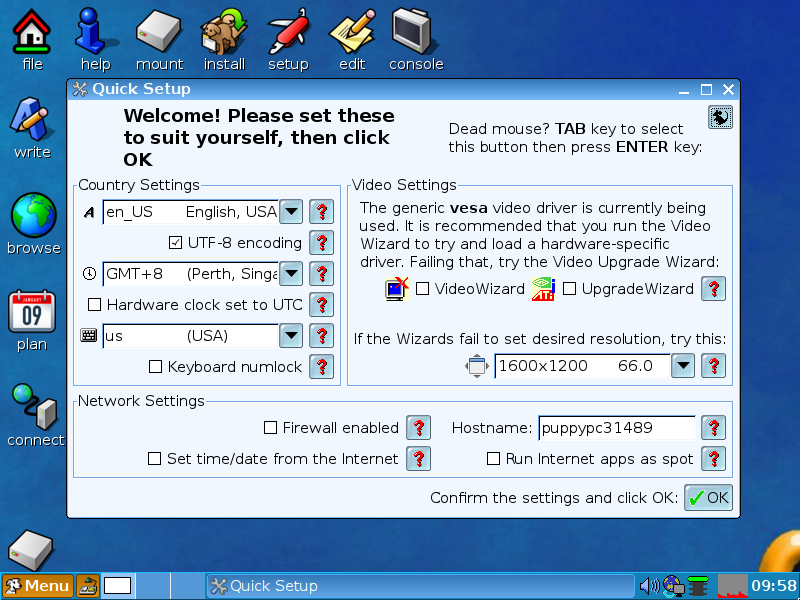This screenshot has height=600, width=800.
Task: Disable the UTF-8 encoding checkbox
Action: [x=176, y=242]
